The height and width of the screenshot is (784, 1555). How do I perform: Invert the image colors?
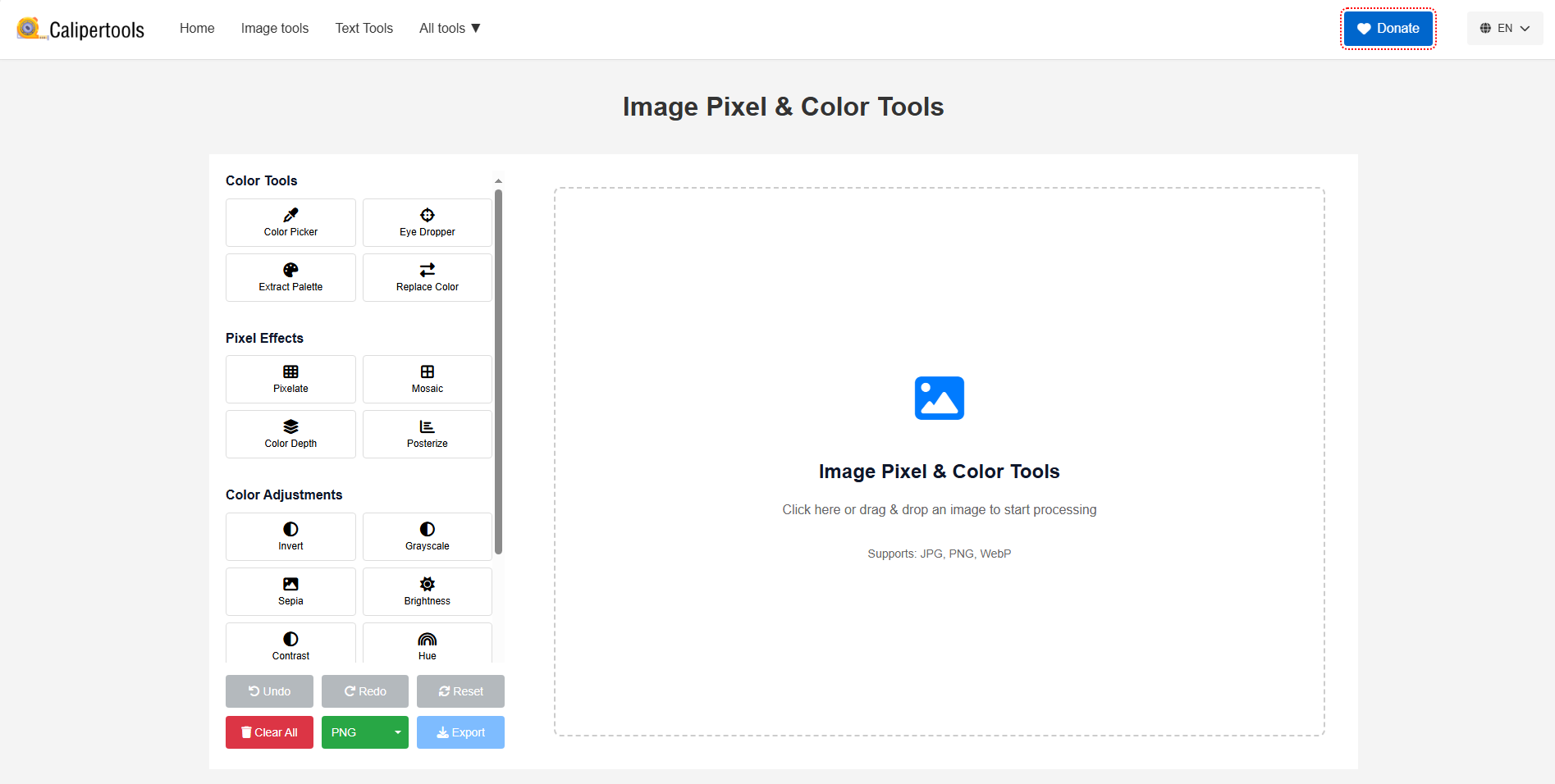pyautogui.click(x=290, y=536)
